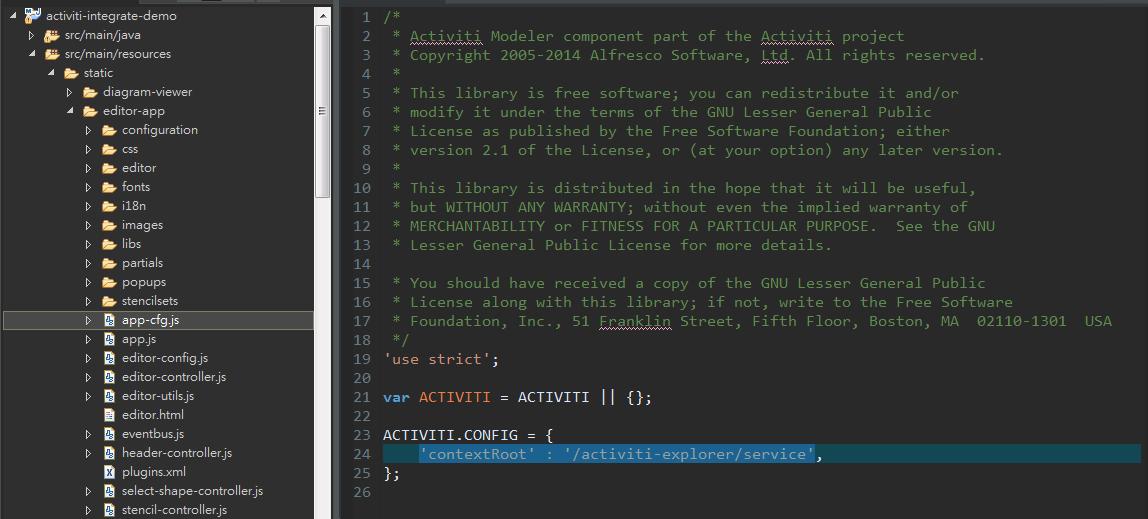Click the app-cfg.js file icon
The width and height of the screenshot is (1148, 519).
click(x=109, y=320)
